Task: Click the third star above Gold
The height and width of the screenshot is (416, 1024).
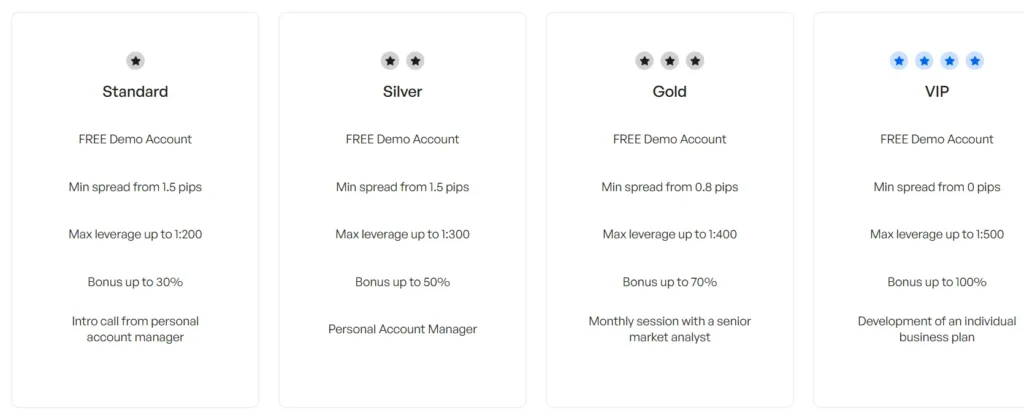Action: click(695, 61)
